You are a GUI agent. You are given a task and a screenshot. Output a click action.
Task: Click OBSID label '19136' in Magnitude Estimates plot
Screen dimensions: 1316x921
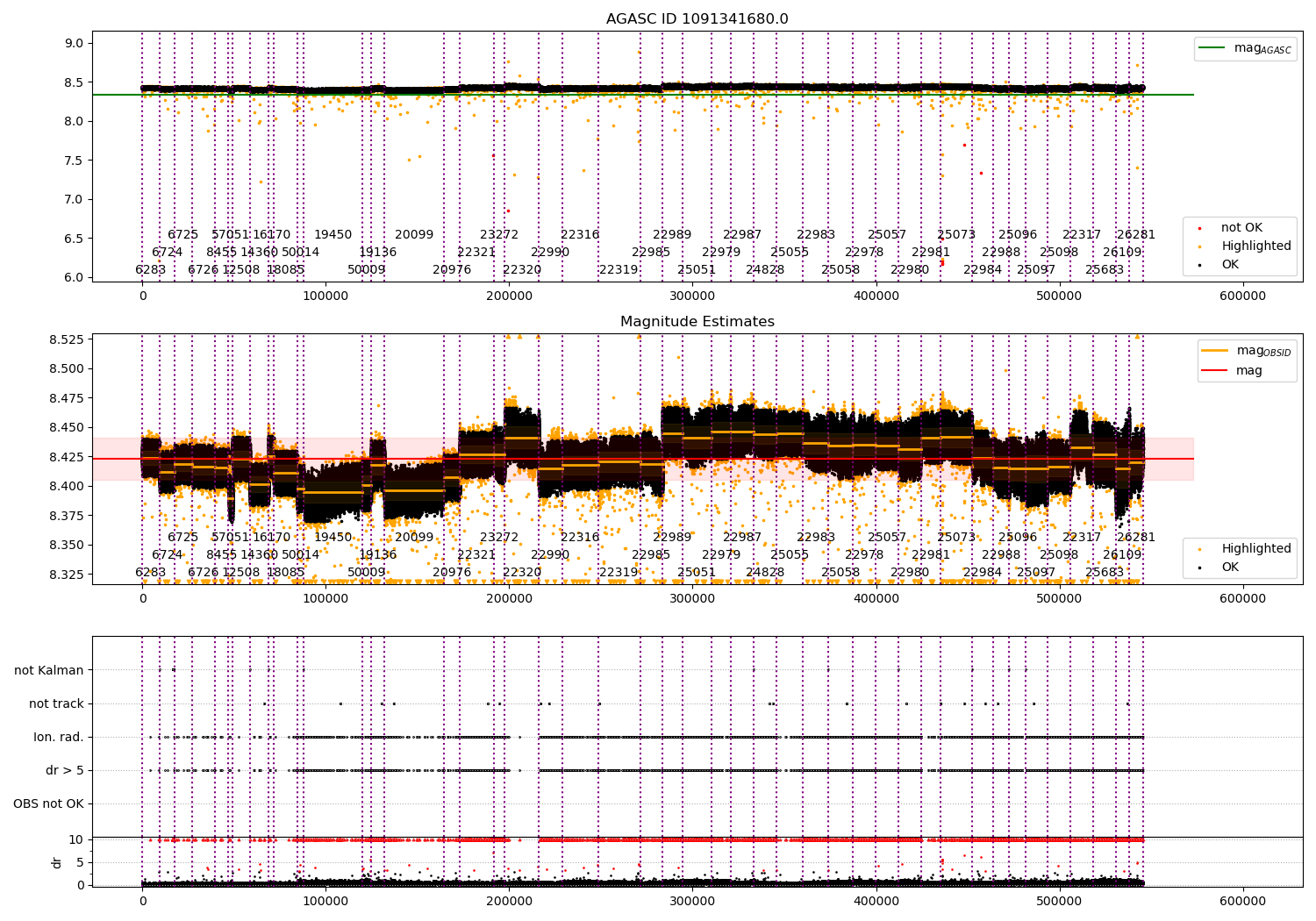coord(377,555)
